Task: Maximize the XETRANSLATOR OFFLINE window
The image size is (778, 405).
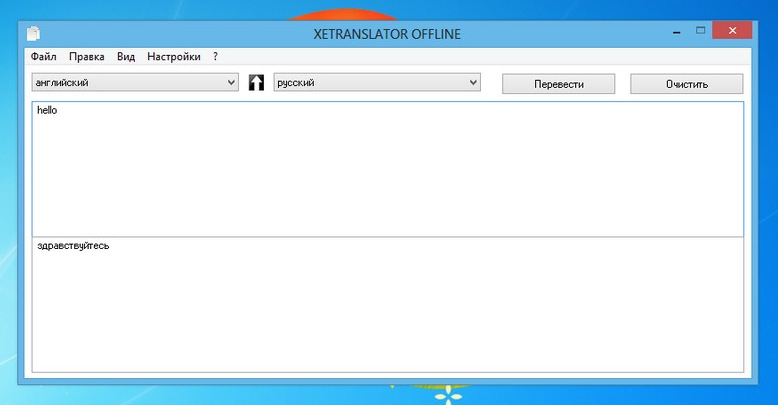Action: coord(700,31)
